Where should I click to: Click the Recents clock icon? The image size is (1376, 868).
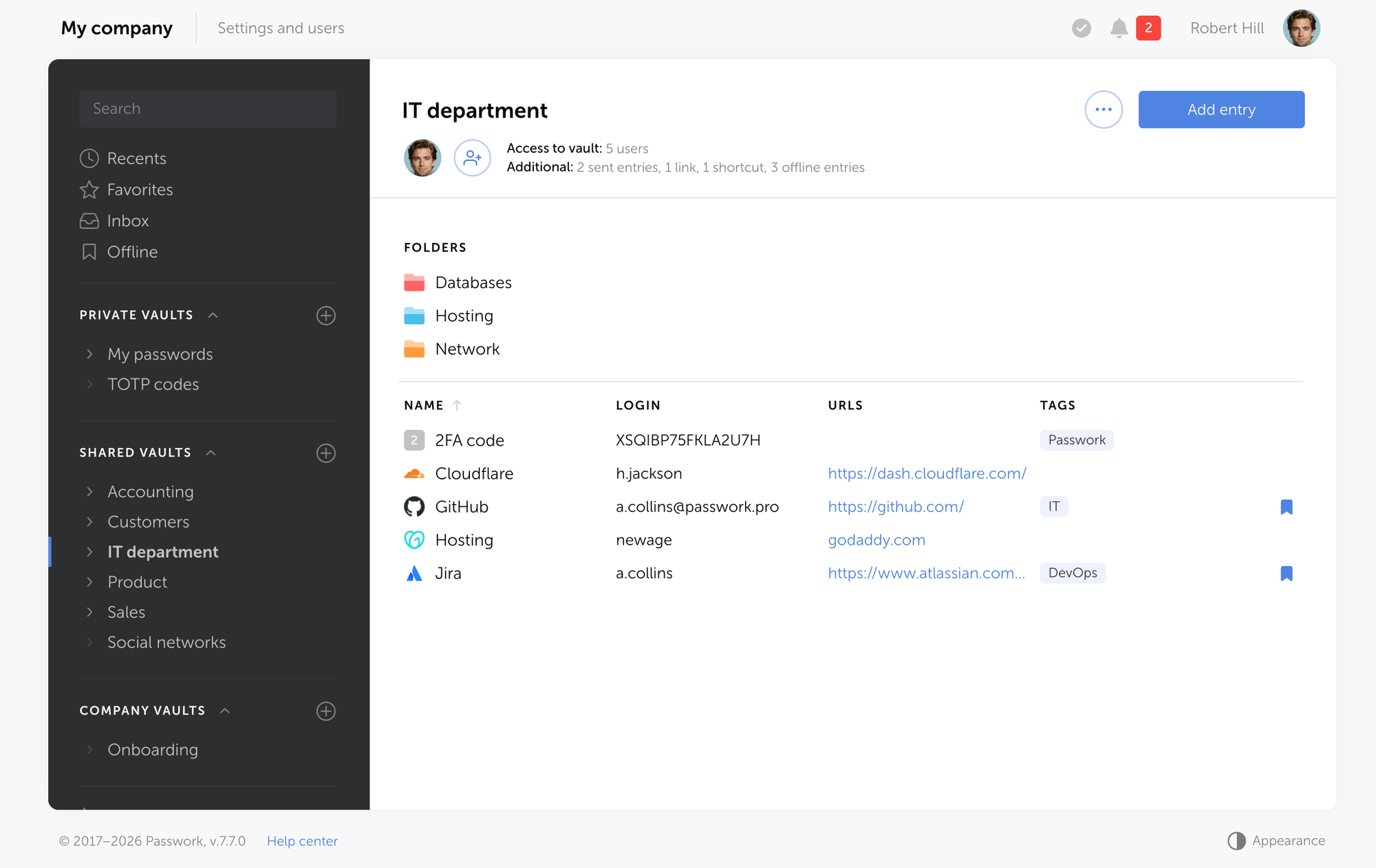(x=89, y=158)
